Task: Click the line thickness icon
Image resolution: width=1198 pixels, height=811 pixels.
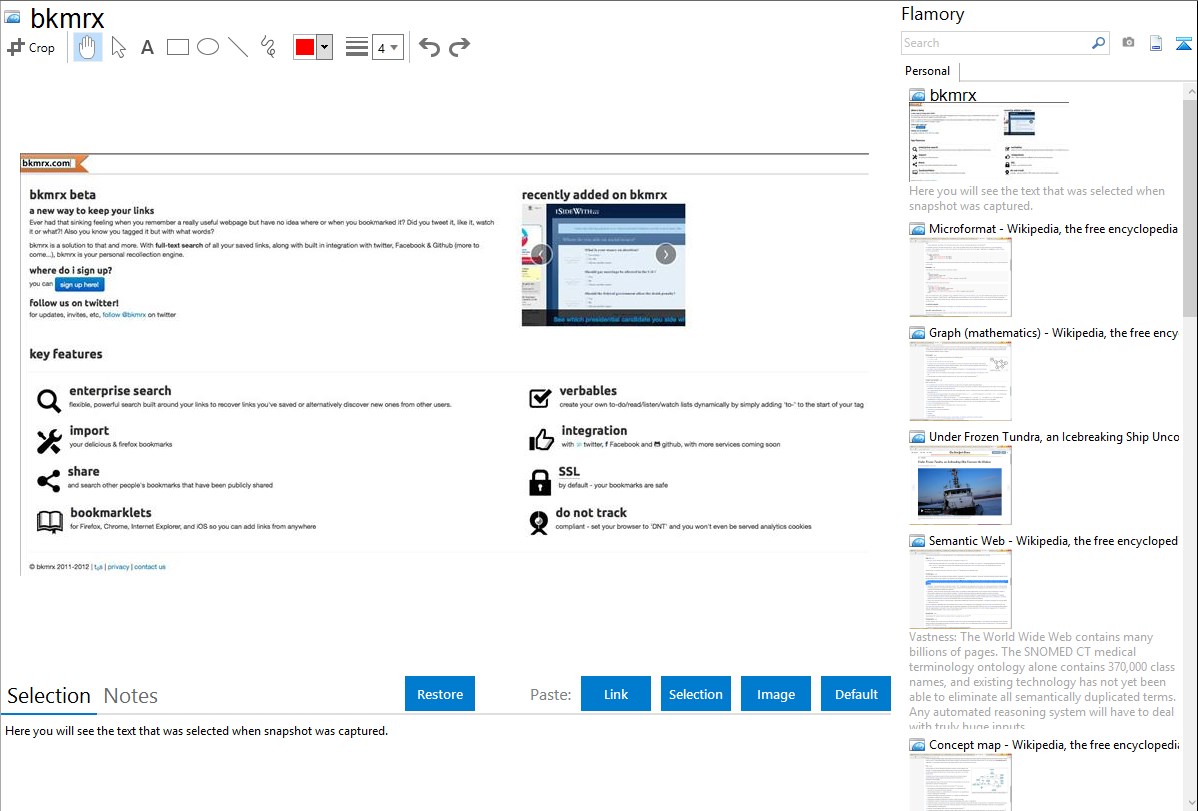Action: click(x=356, y=47)
